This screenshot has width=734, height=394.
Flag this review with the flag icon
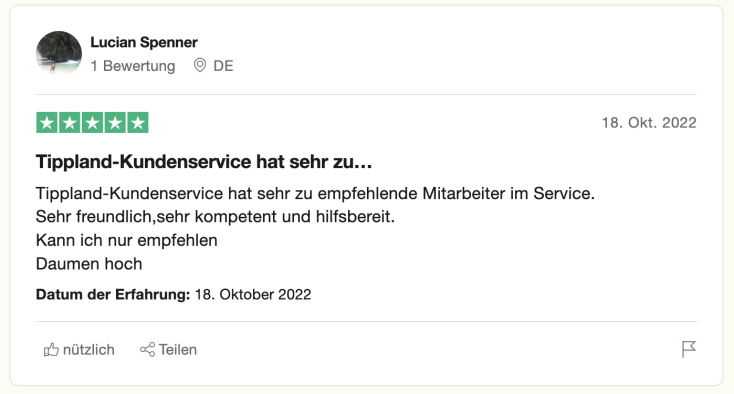(x=689, y=349)
